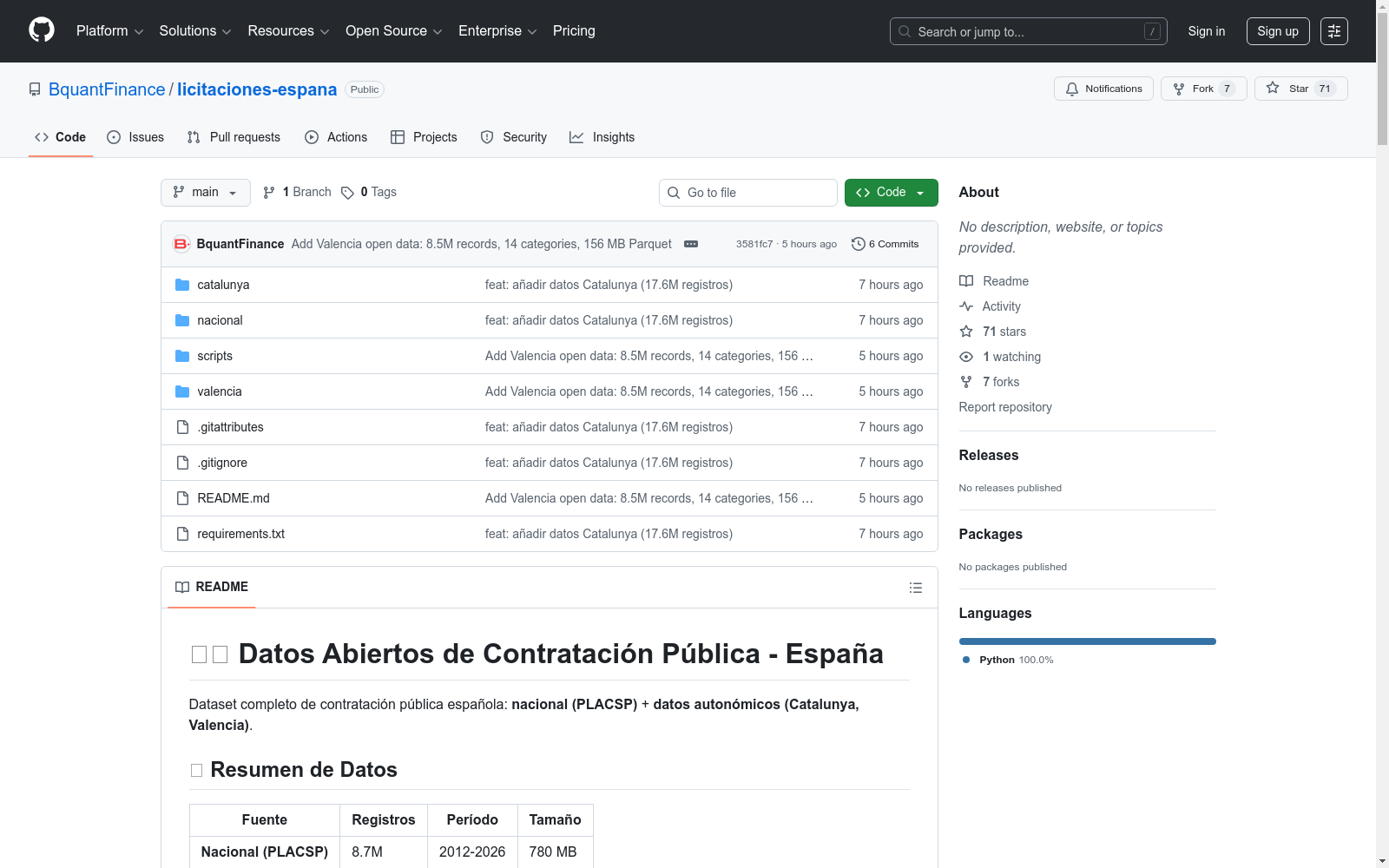This screenshot has width=1389, height=868.
Task: Click the '2012-2026' period cell
Action: pyautogui.click(x=472, y=852)
